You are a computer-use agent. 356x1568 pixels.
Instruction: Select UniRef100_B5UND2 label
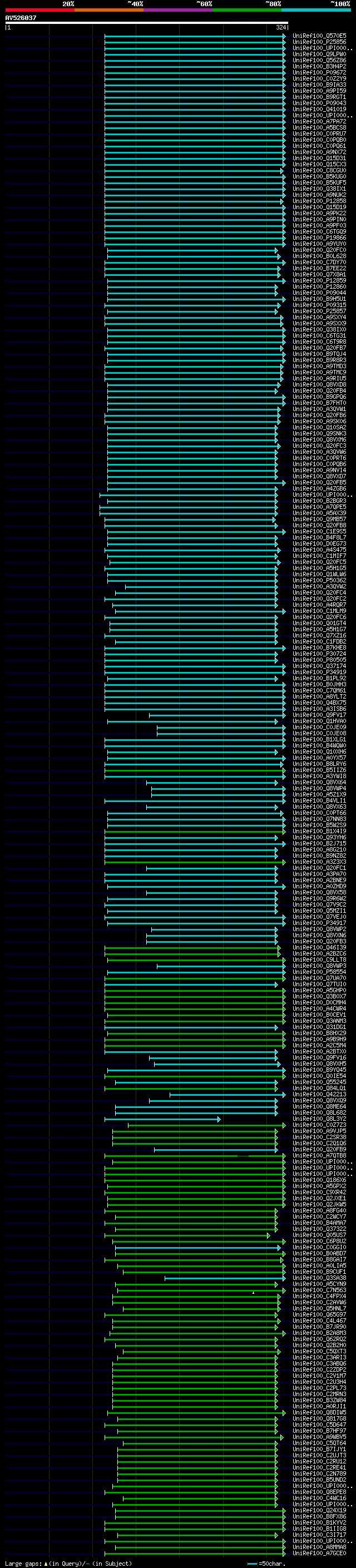tap(319, 1480)
